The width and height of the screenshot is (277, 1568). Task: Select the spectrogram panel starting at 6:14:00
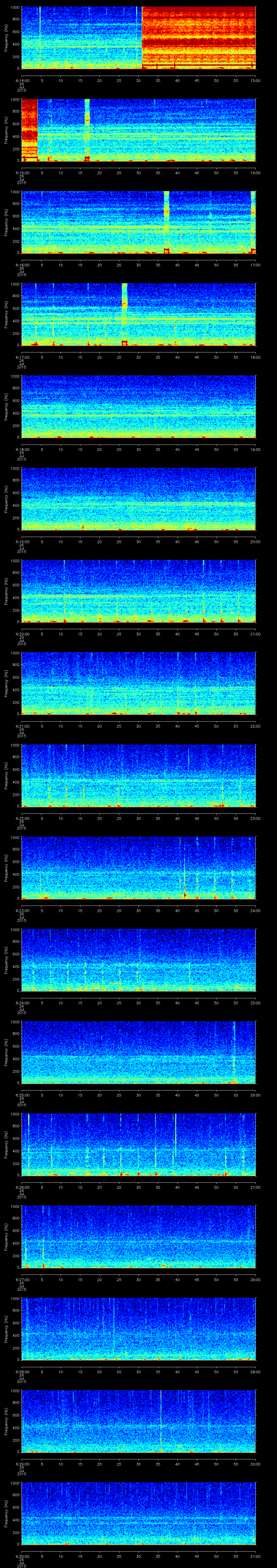[x=138, y=38]
